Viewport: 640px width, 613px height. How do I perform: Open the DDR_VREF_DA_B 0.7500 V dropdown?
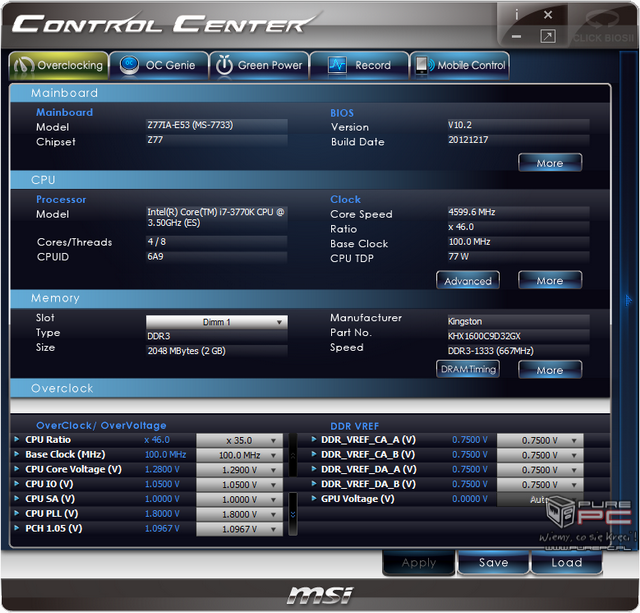tap(540, 484)
